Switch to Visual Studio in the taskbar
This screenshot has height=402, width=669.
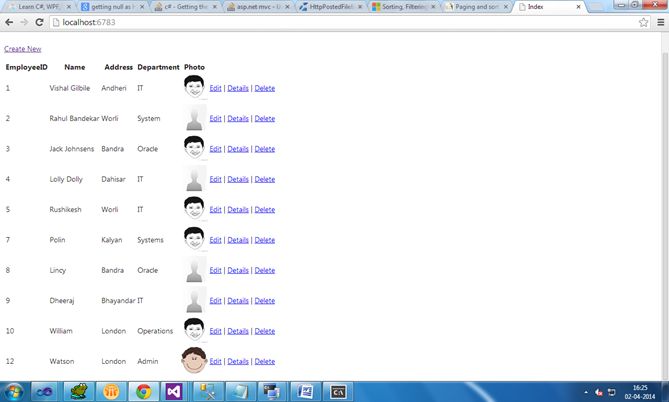(174, 391)
